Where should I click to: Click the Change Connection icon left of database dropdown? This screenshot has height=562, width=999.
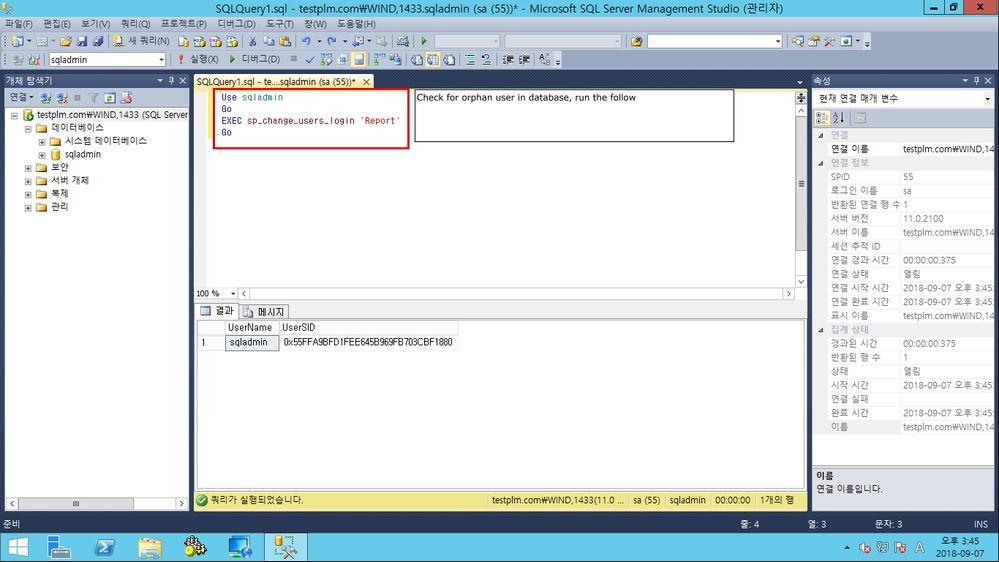34,59
